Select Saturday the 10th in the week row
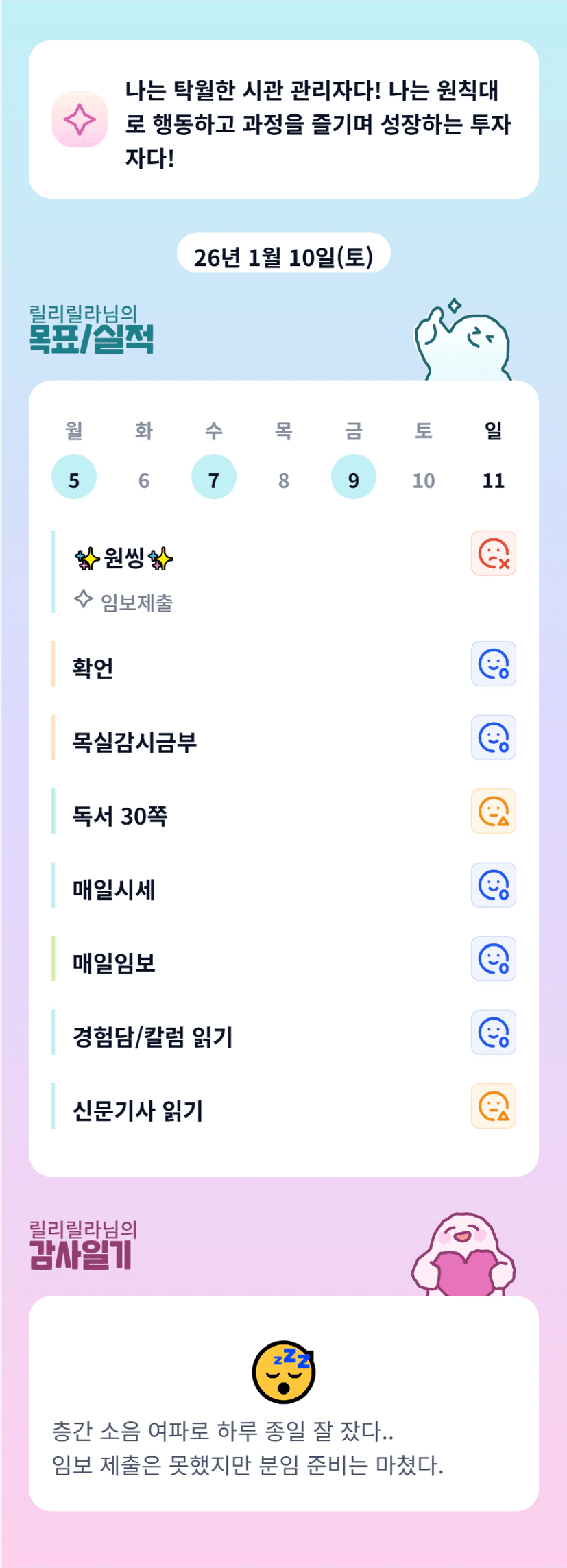 424,480
